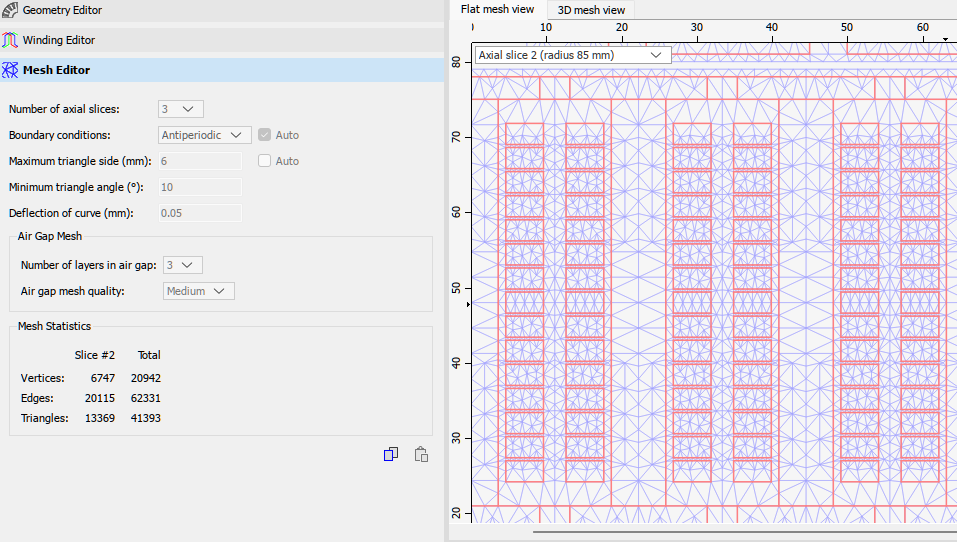Click the Edges: row label
The height and width of the screenshot is (542, 957).
37,398
